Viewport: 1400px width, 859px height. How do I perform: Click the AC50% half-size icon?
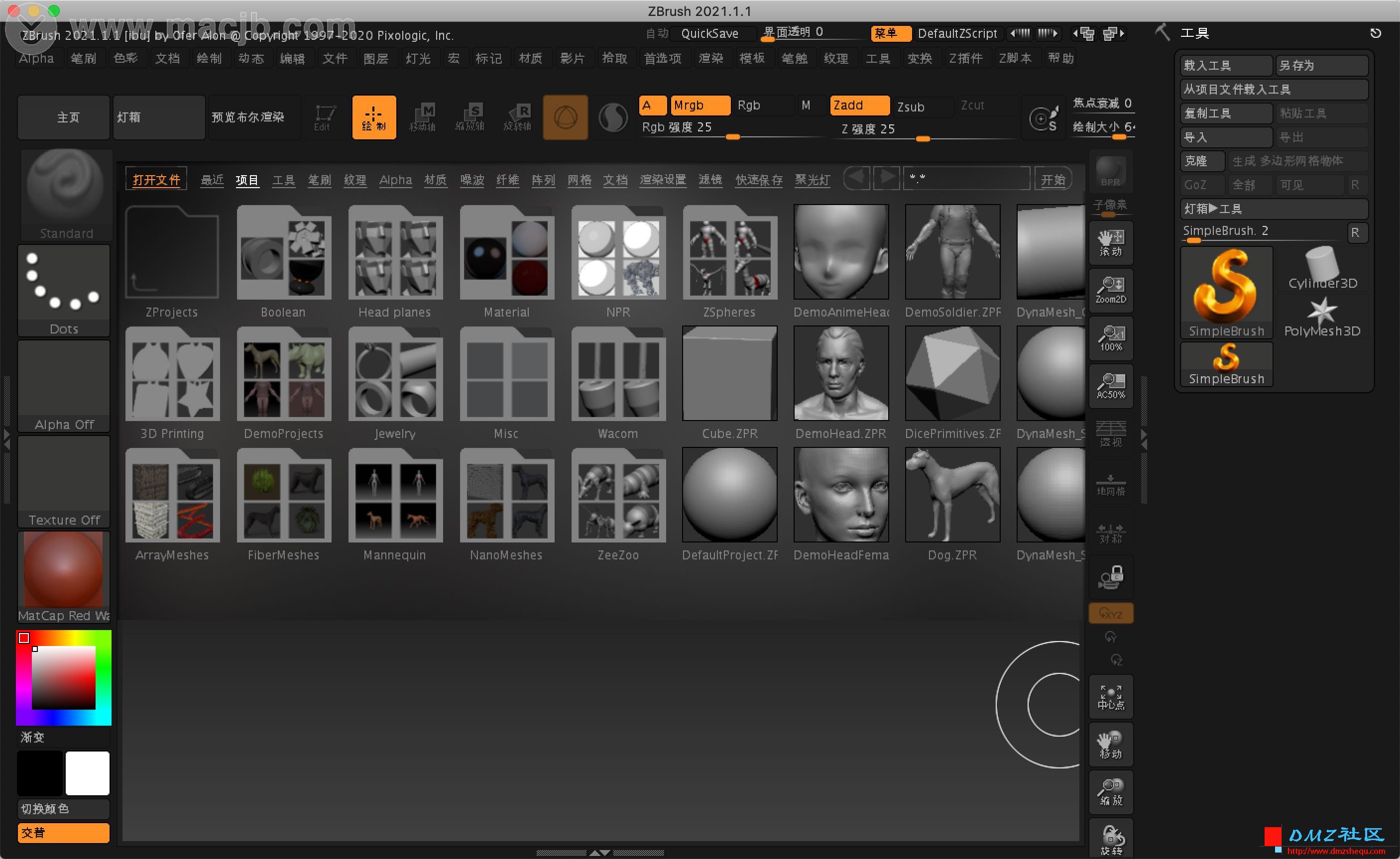1111,386
